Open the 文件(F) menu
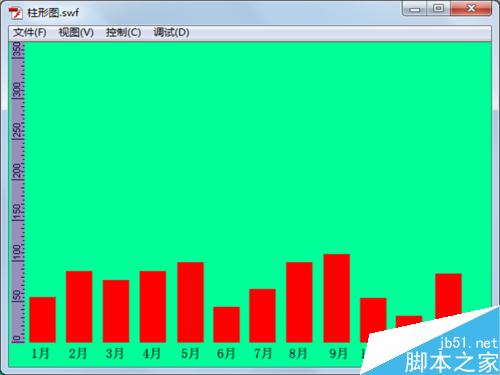Viewport: 500px width, 375px height. pos(30,33)
